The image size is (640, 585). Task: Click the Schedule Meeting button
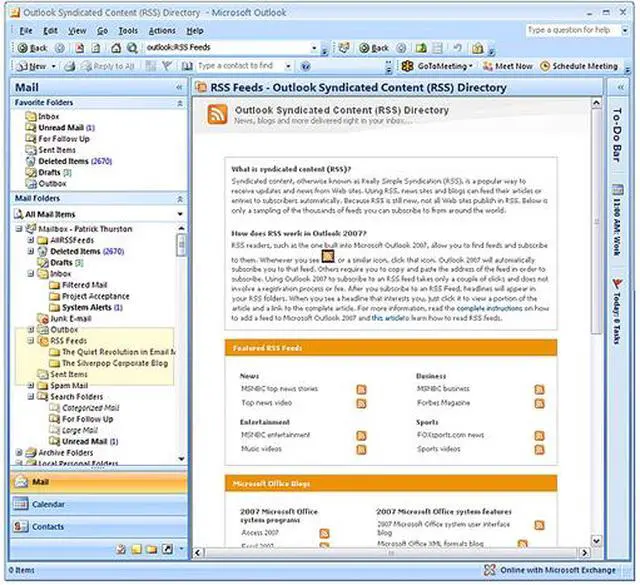click(579, 66)
